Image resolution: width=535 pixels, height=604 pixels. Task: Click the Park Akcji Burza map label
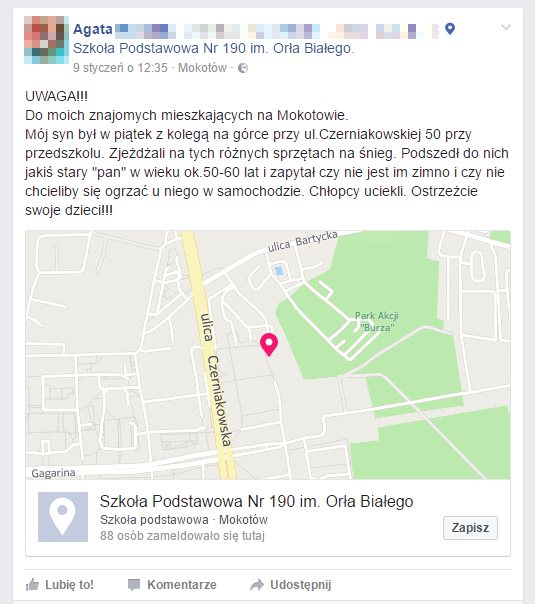377,321
